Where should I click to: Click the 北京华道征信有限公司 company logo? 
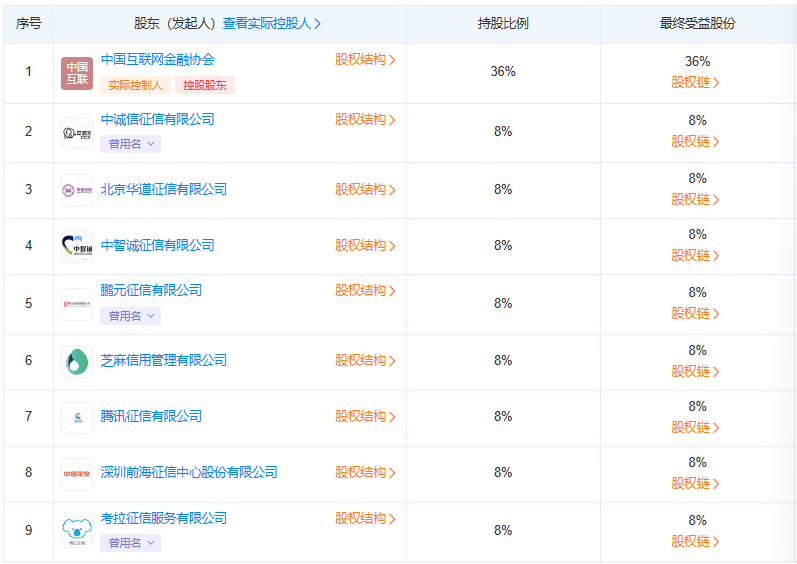(x=77, y=191)
